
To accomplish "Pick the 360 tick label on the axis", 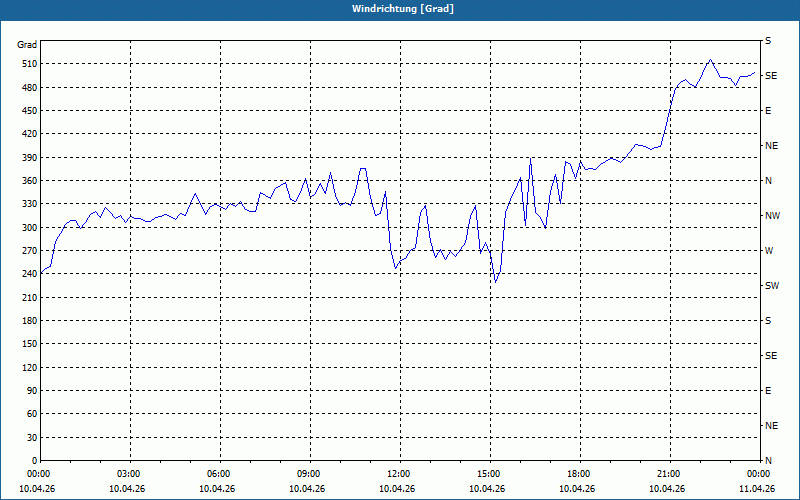I will pos(30,181).
